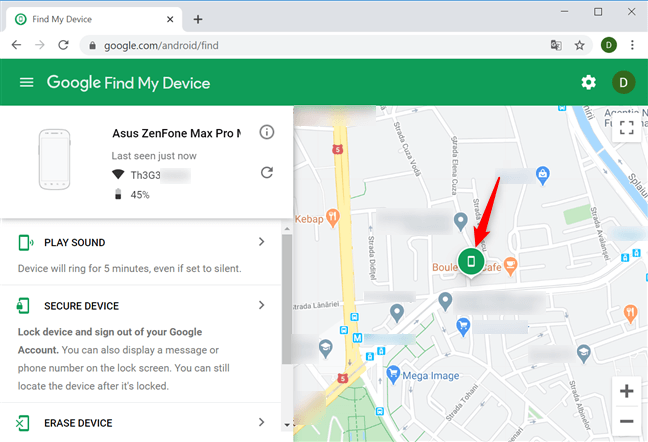
Task: Close the Find My Device tab
Action: click(x=170, y=19)
